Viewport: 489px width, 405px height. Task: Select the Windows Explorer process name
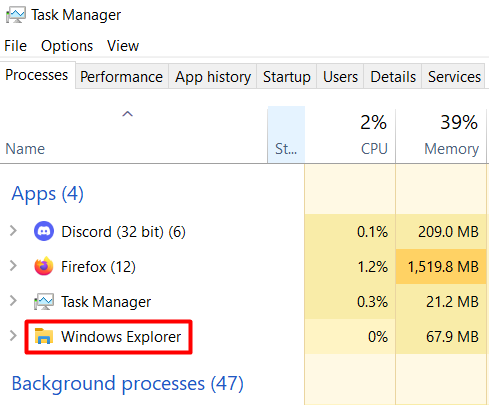tap(121, 337)
